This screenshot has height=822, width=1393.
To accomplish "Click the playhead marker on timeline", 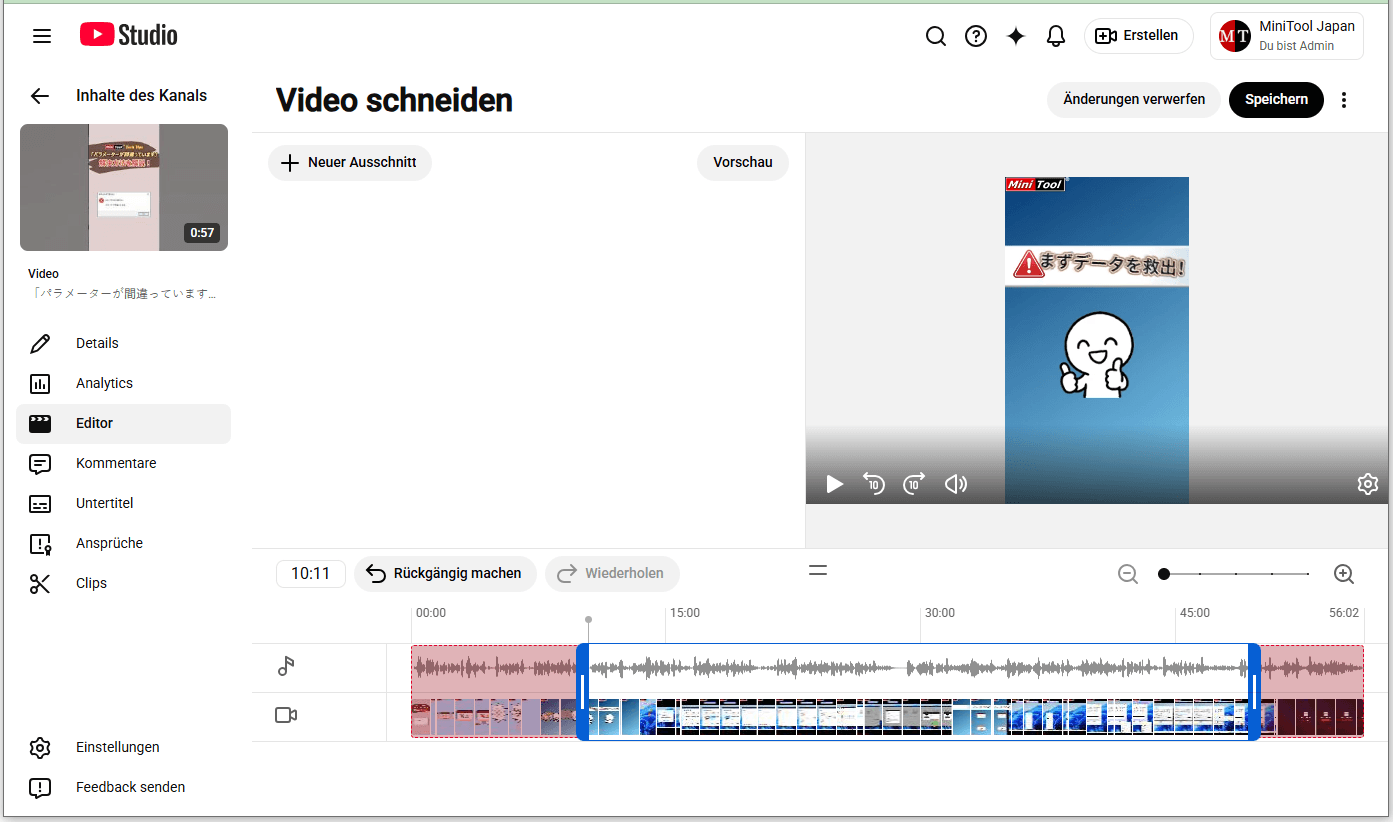I will (588, 621).
